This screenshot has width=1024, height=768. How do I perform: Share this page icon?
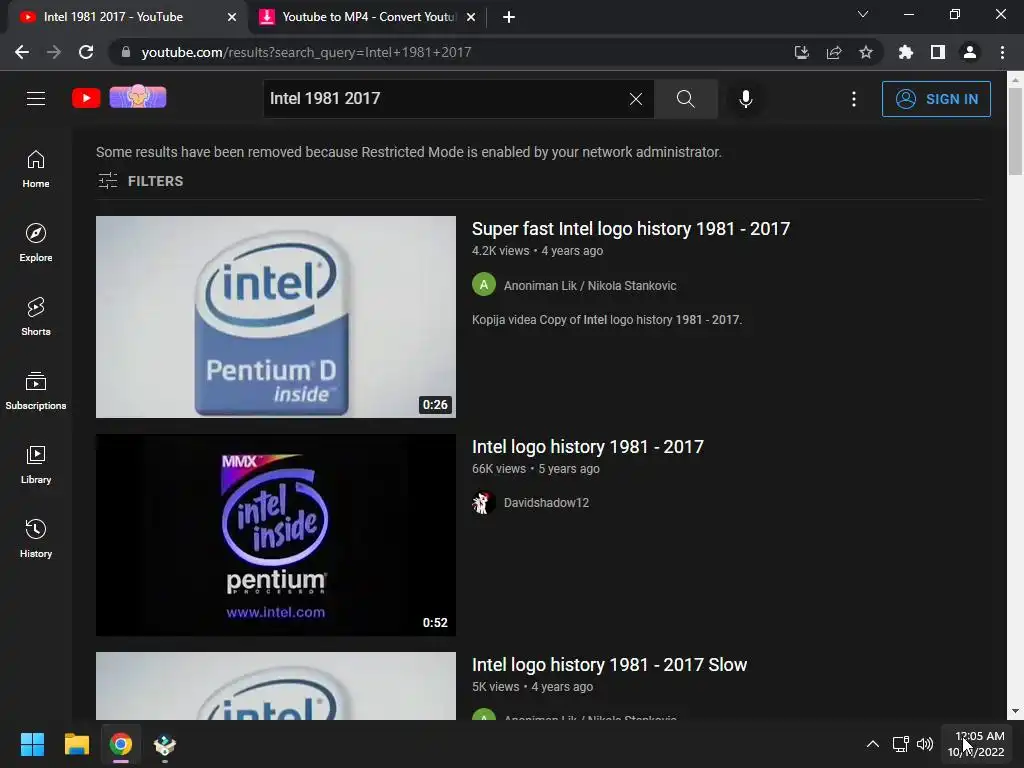pos(834,52)
